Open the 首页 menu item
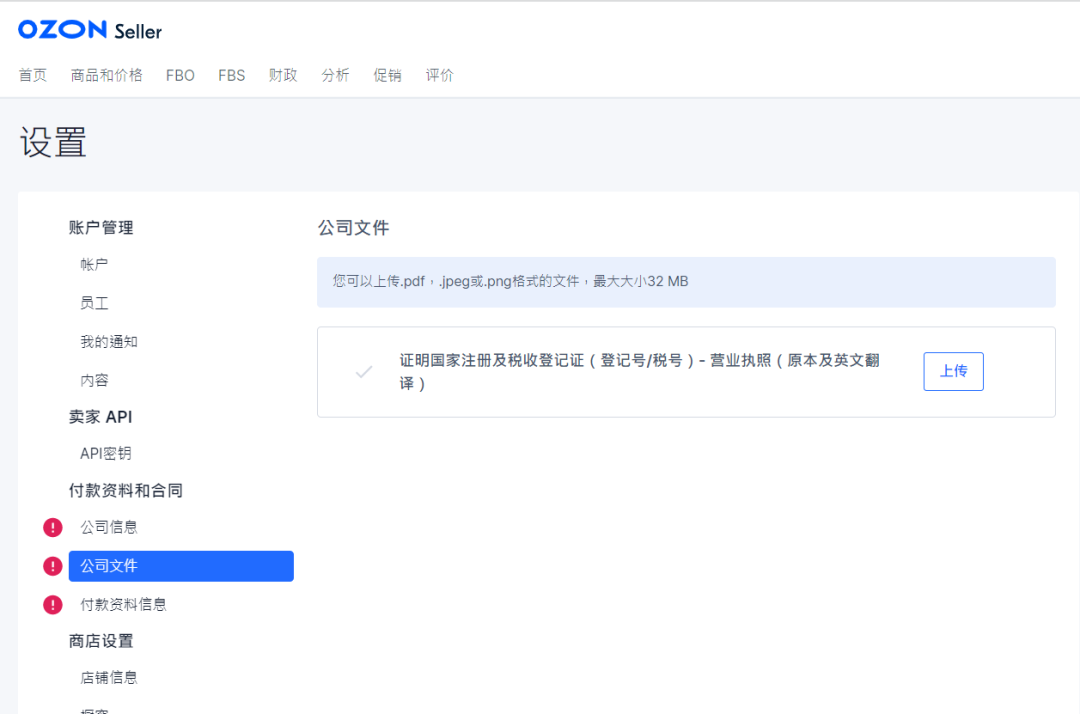This screenshot has height=714, width=1080. click(x=32, y=74)
